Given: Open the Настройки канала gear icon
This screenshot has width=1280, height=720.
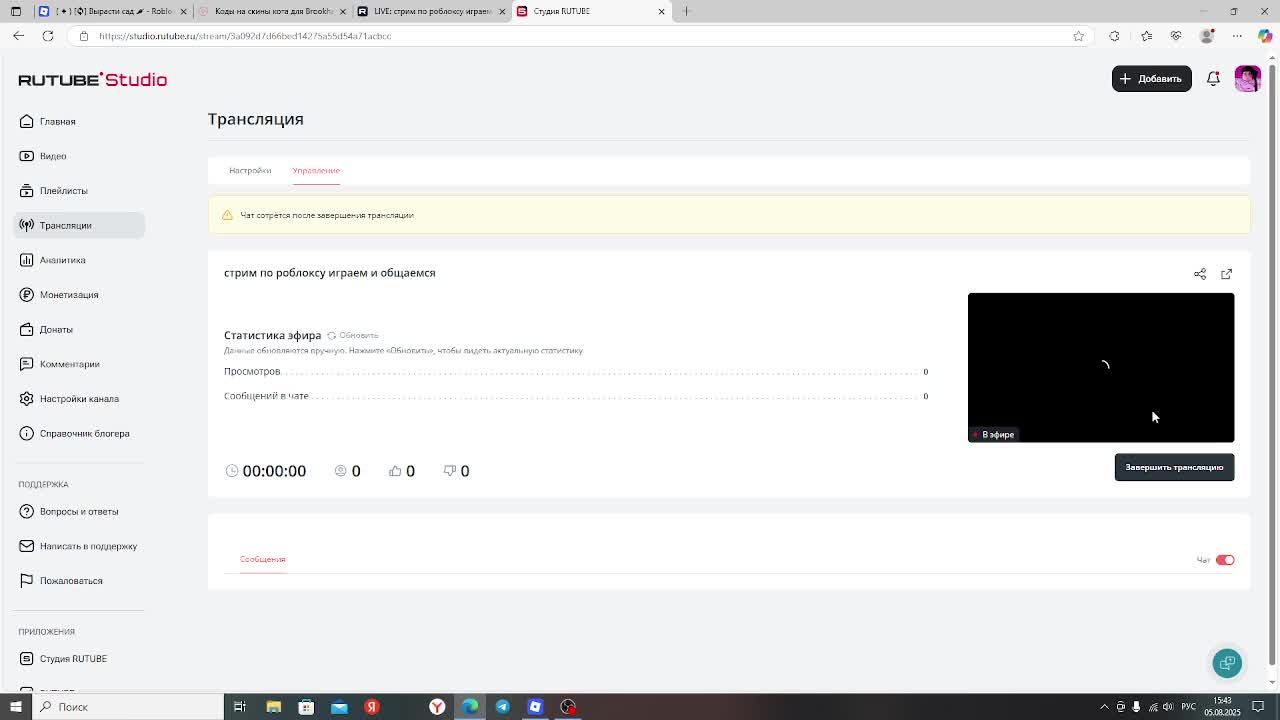Looking at the screenshot, I should tap(27, 398).
